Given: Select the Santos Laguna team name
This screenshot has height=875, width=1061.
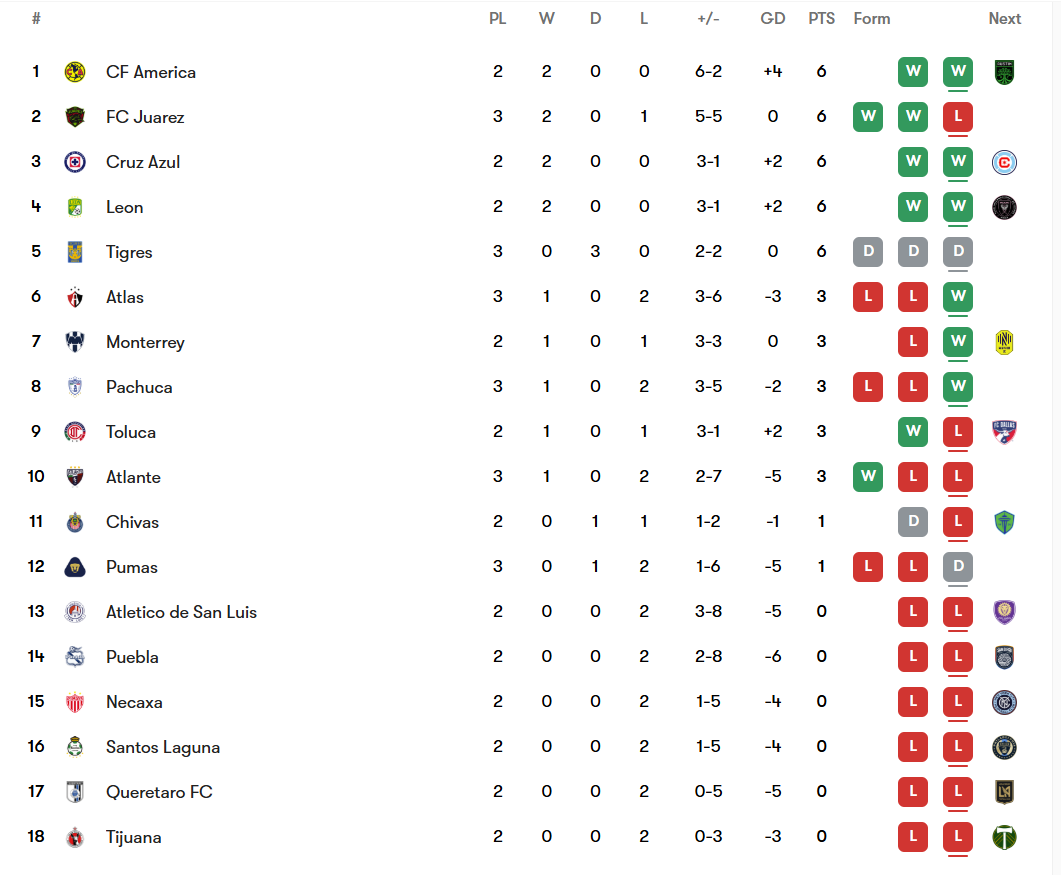Looking at the screenshot, I should pos(163,747).
